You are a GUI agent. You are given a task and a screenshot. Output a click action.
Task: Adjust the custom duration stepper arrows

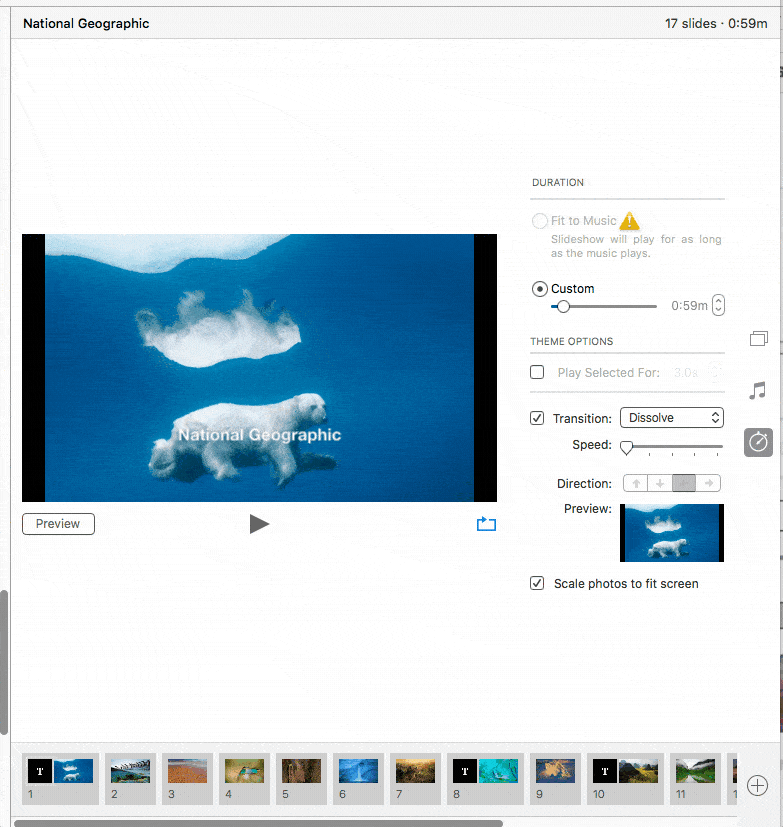(718, 305)
